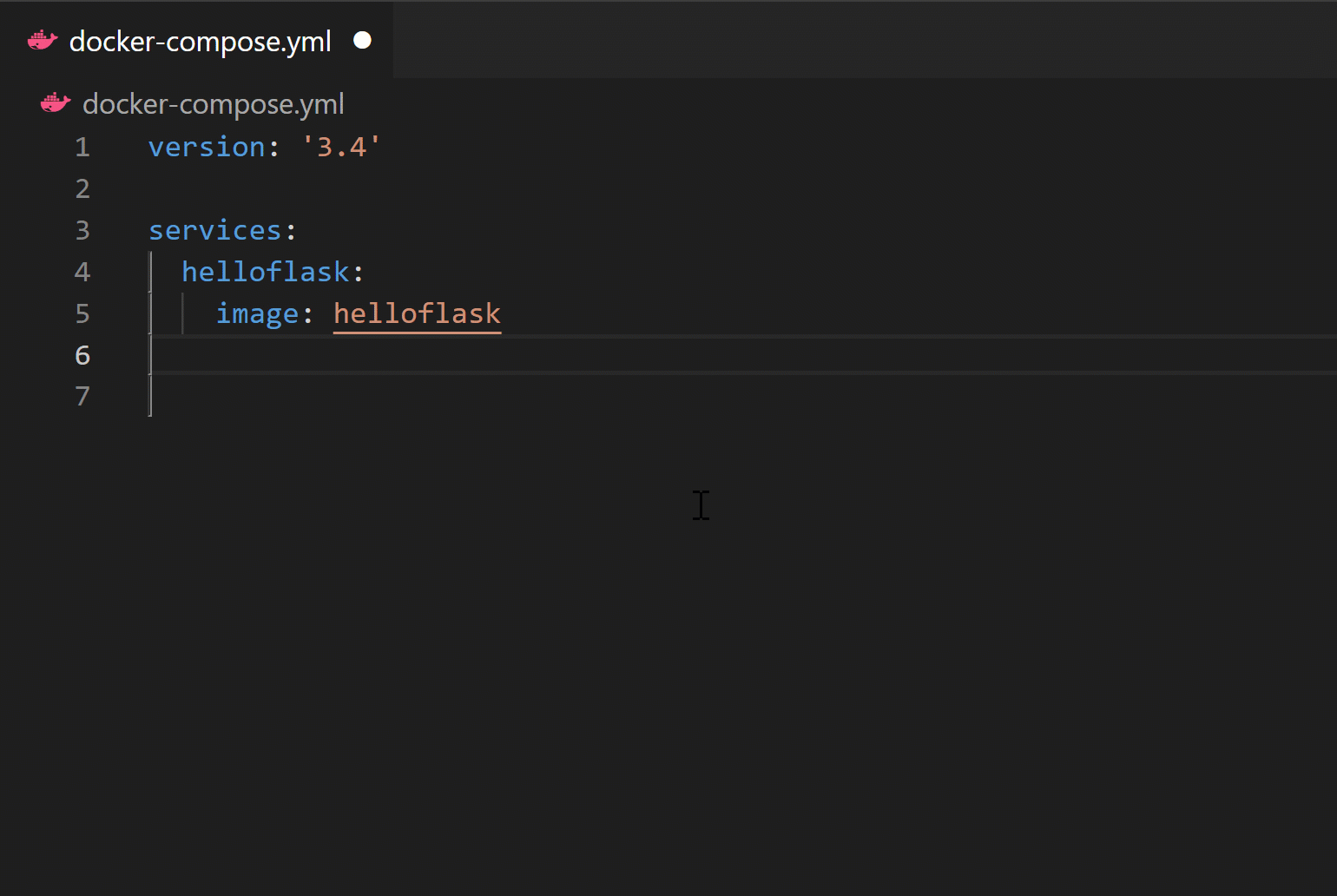Click line number 3 next to services
Screen dimensions: 1337x896
pyautogui.click(x=82, y=230)
